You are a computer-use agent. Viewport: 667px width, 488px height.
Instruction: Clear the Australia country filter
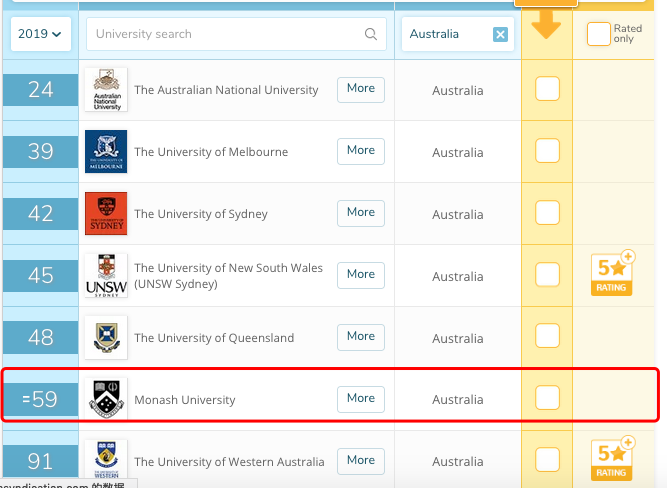pos(500,34)
